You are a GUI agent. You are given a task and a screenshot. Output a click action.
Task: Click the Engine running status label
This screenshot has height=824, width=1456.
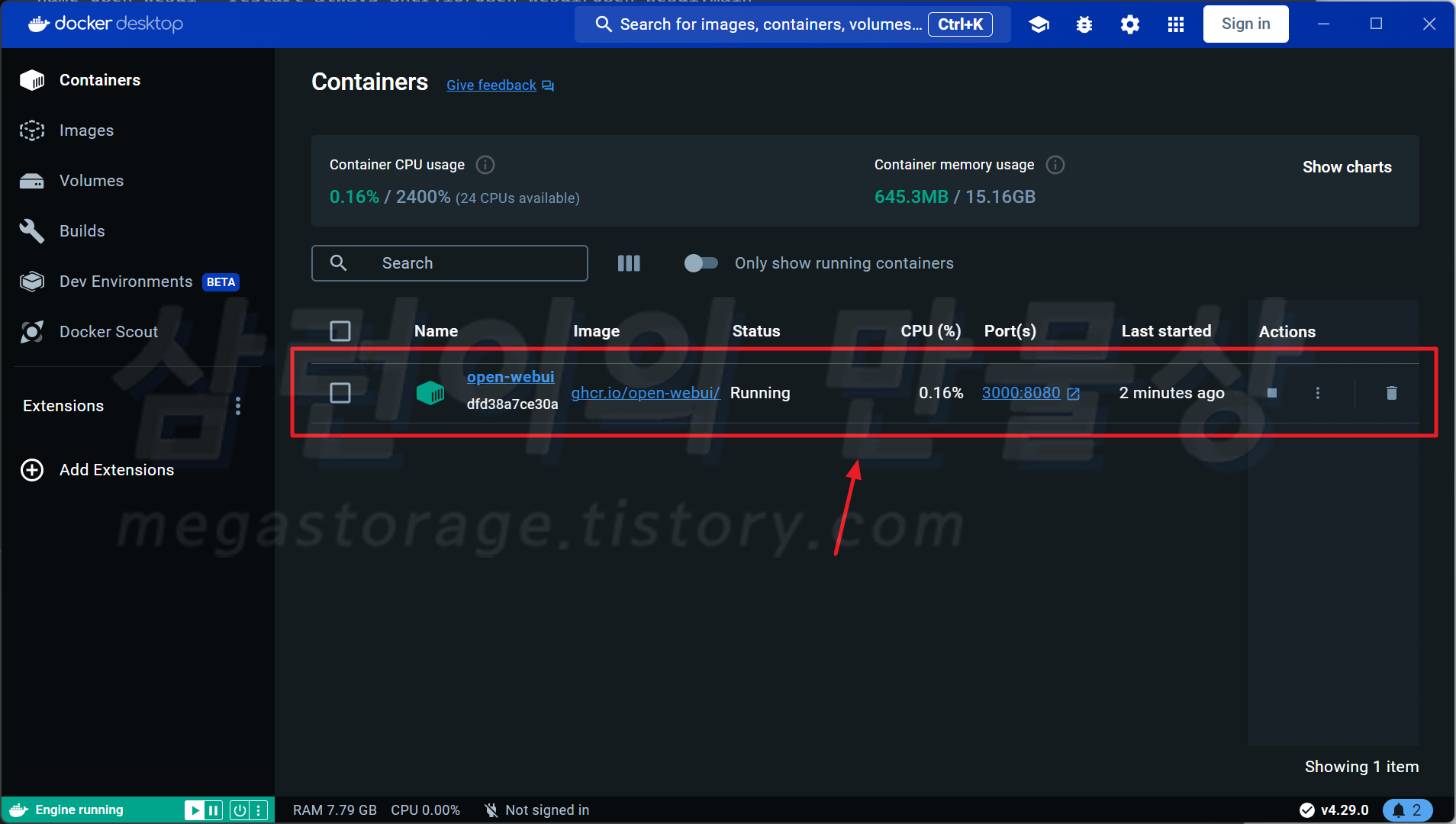(79, 810)
